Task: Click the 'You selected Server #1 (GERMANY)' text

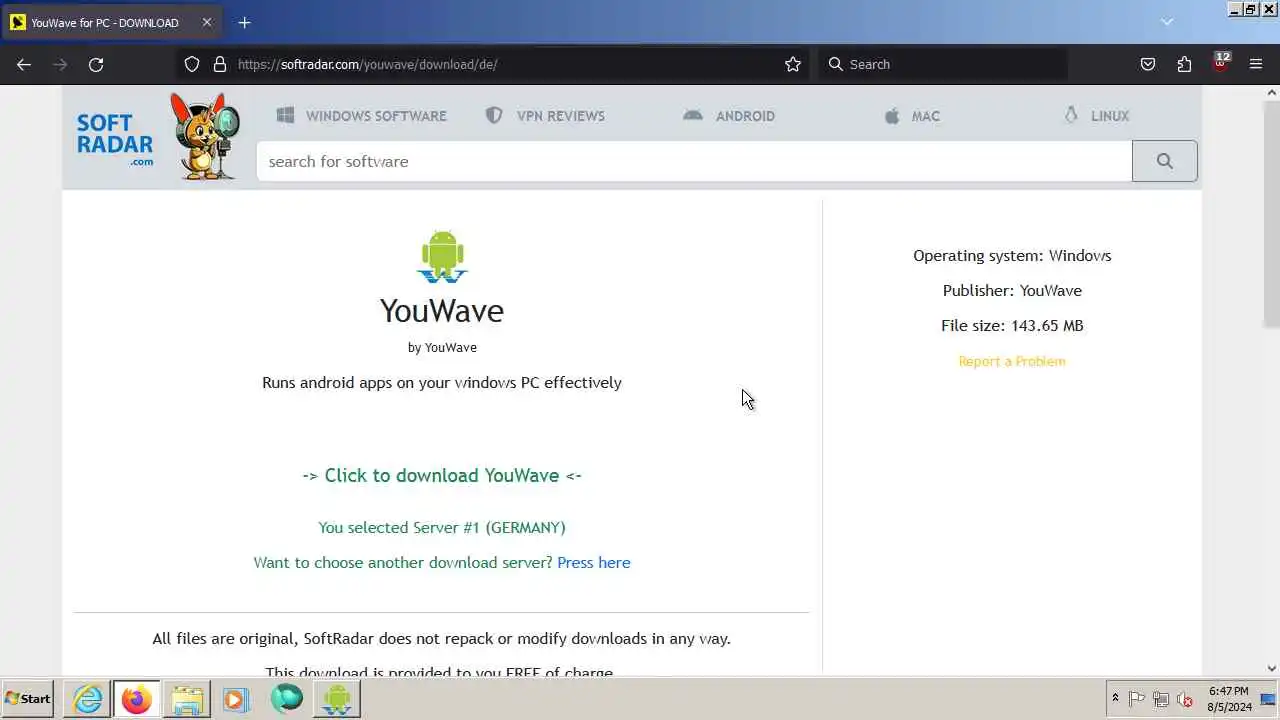Action: (442, 527)
